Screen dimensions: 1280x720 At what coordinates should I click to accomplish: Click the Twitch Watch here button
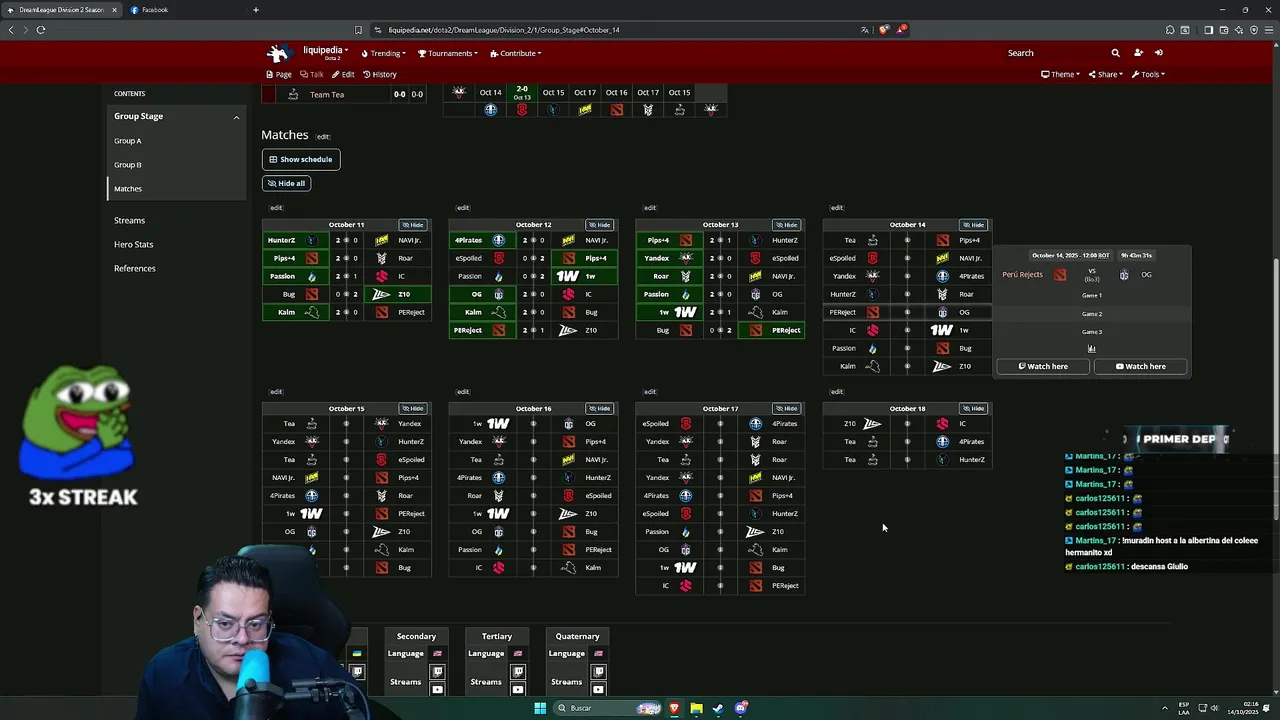click(1043, 366)
